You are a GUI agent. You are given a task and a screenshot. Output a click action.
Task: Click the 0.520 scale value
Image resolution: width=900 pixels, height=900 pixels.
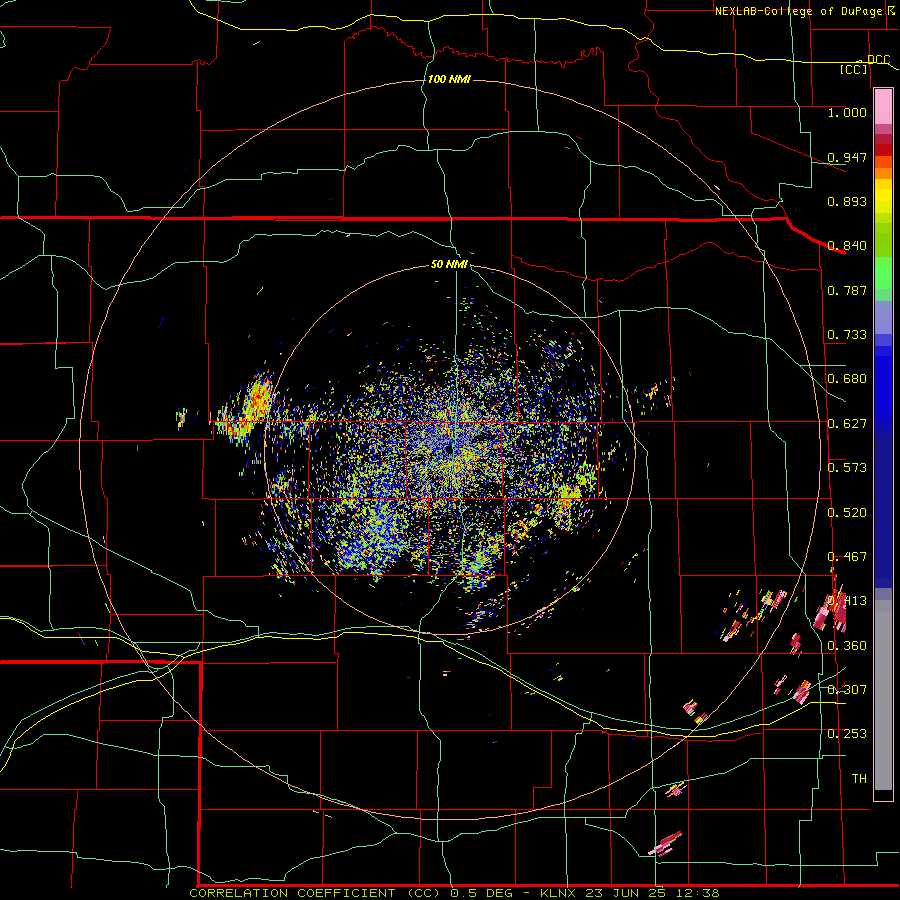pos(847,513)
